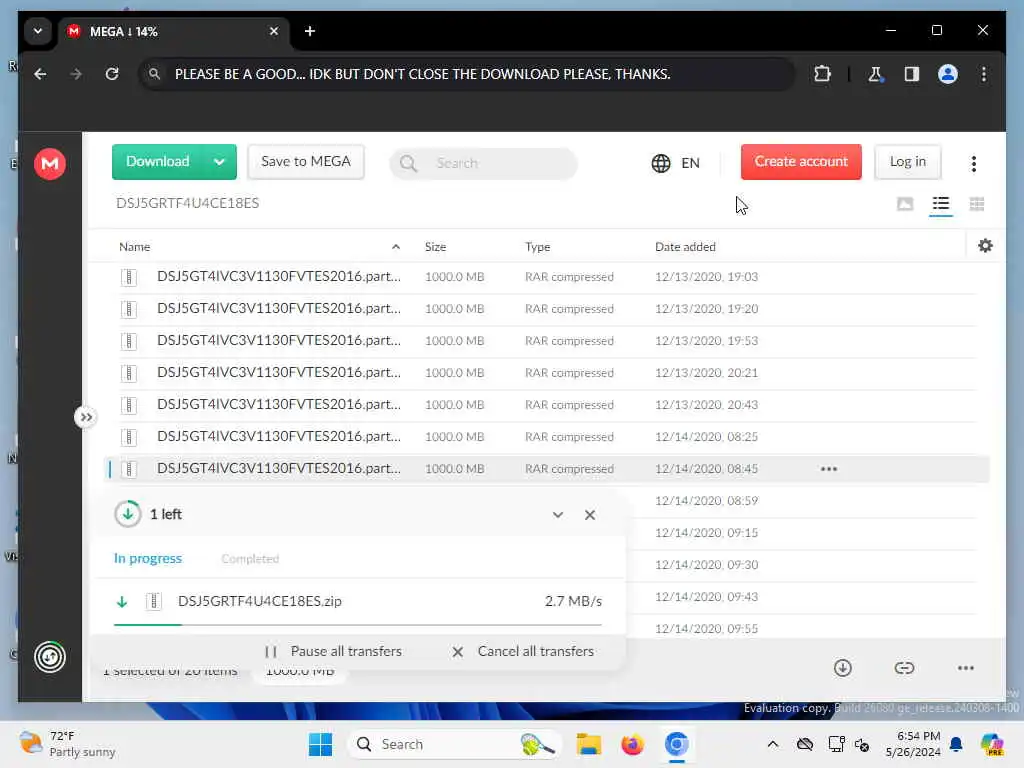Open MEGA top-right three-dot menu
This screenshot has width=1024, height=768.
pos(973,163)
